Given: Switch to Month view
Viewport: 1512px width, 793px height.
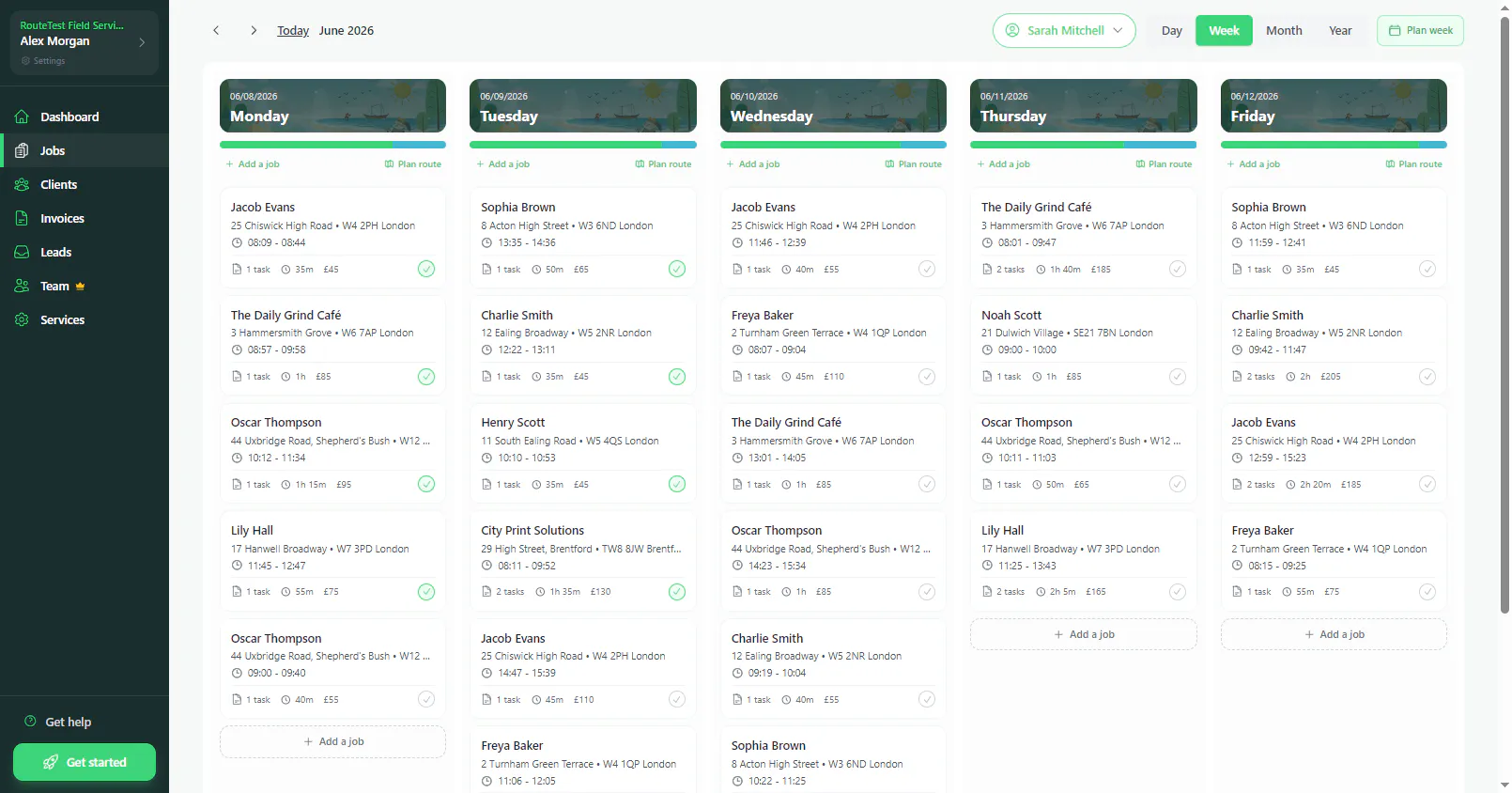Looking at the screenshot, I should [x=1284, y=30].
